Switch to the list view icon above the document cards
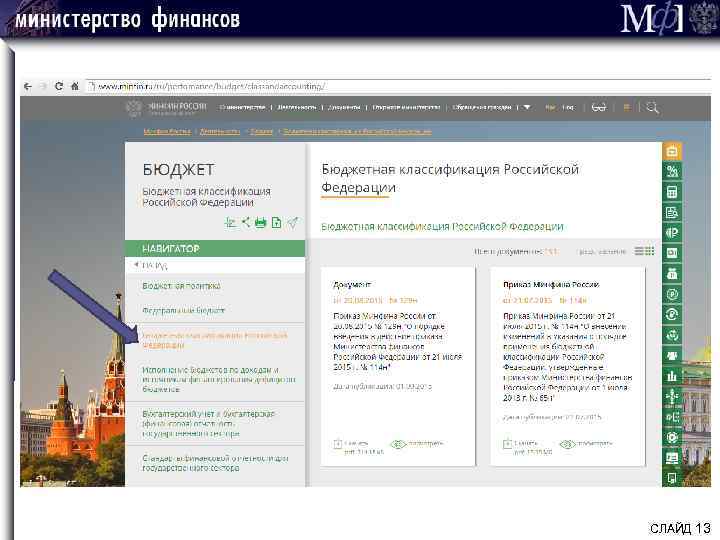 639,251
